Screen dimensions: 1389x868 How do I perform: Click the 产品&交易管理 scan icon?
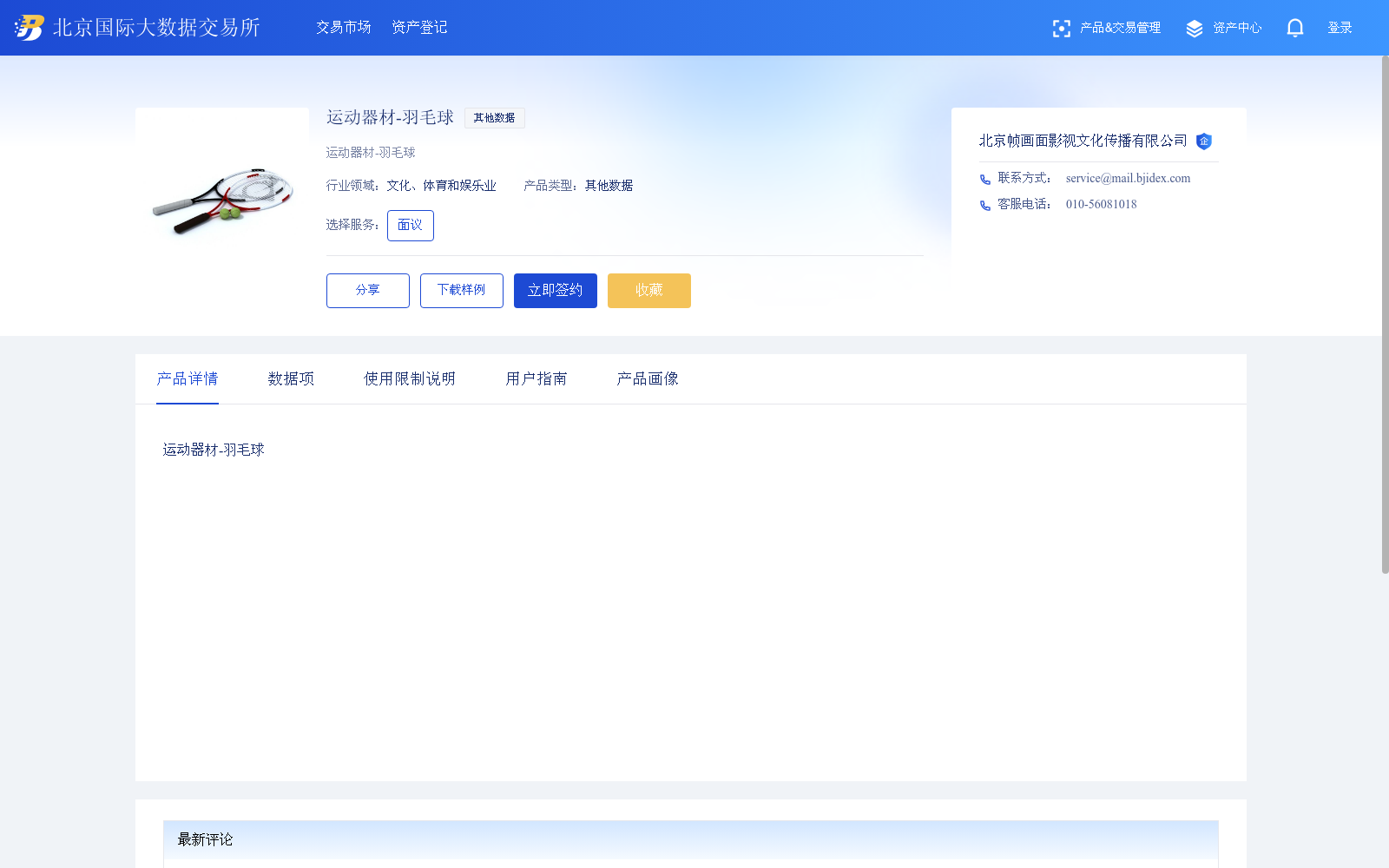[1061, 29]
